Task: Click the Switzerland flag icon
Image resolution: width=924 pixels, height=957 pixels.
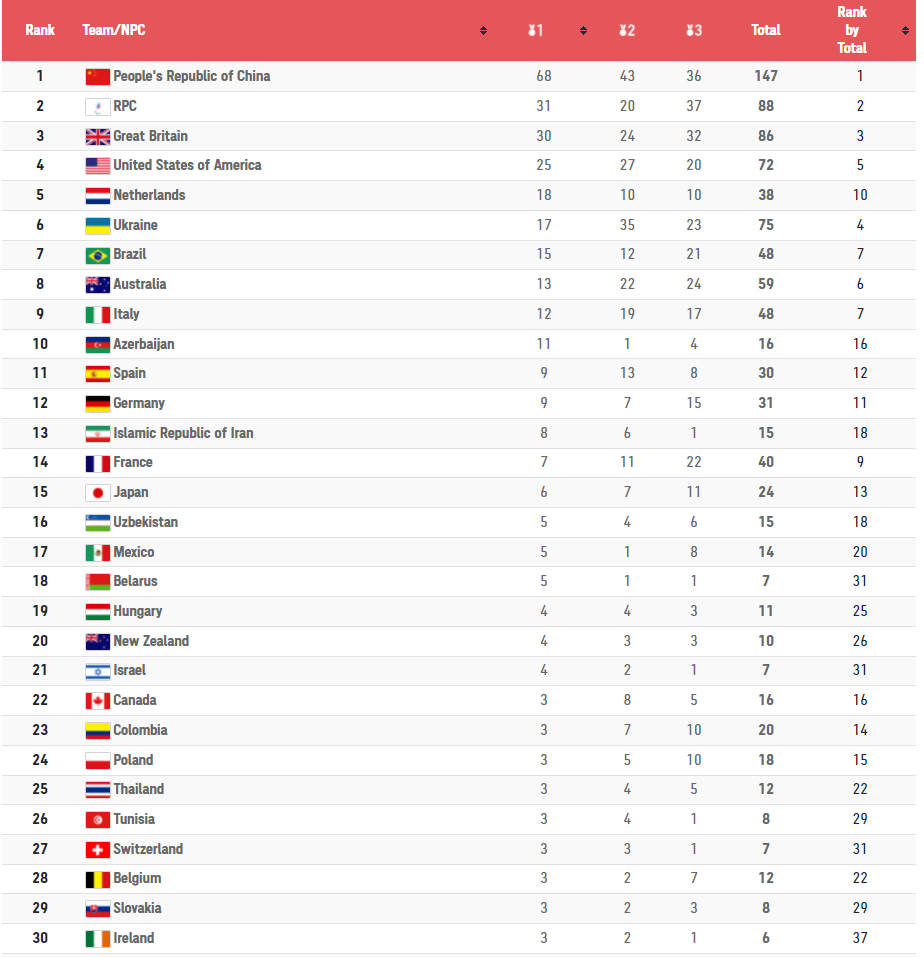Action: pos(97,849)
